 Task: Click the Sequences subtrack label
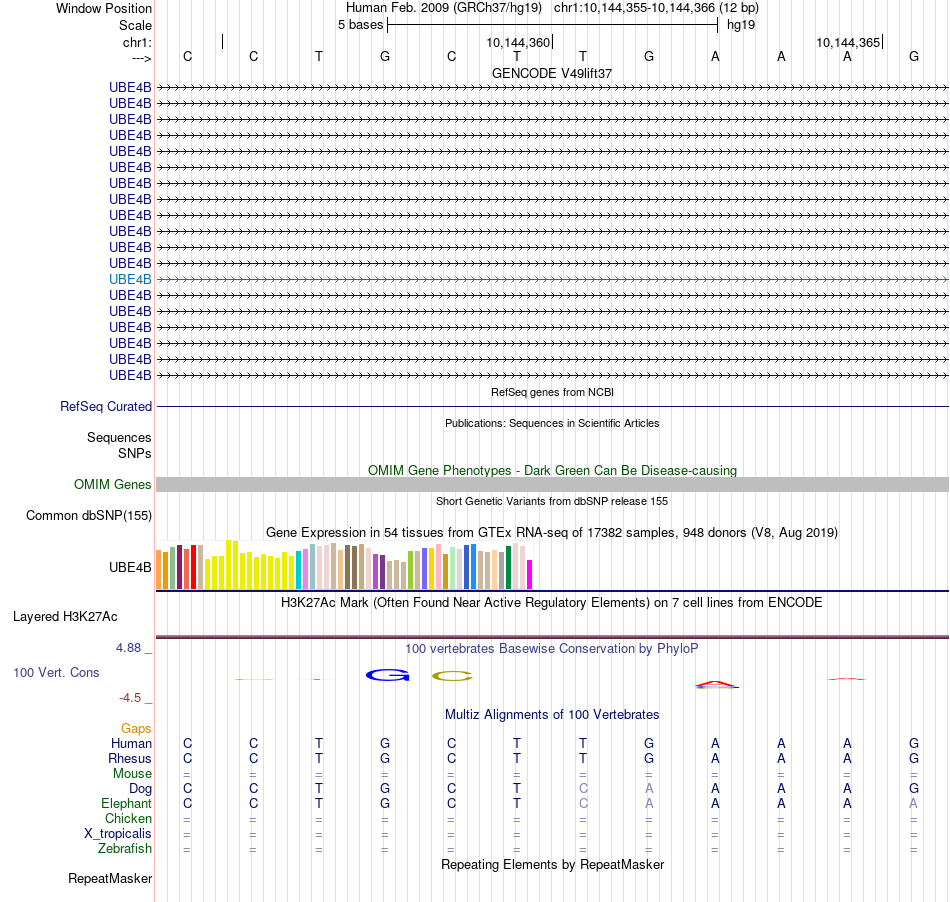pos(119,437)
